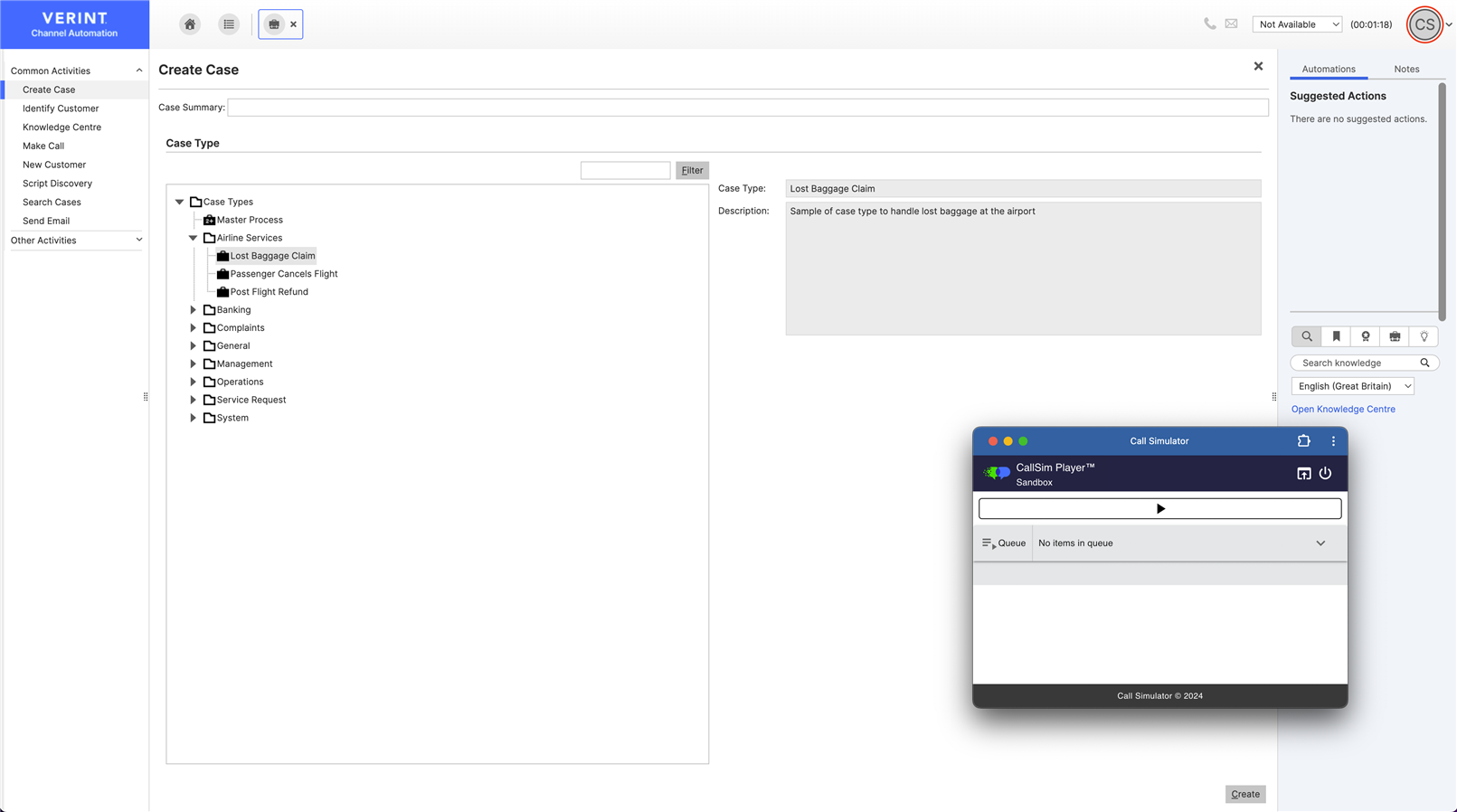The width and height of the screenshot is (1457, 812).
Task: Click the CallSim Player pop-out icon
Action: (1303, 474)
